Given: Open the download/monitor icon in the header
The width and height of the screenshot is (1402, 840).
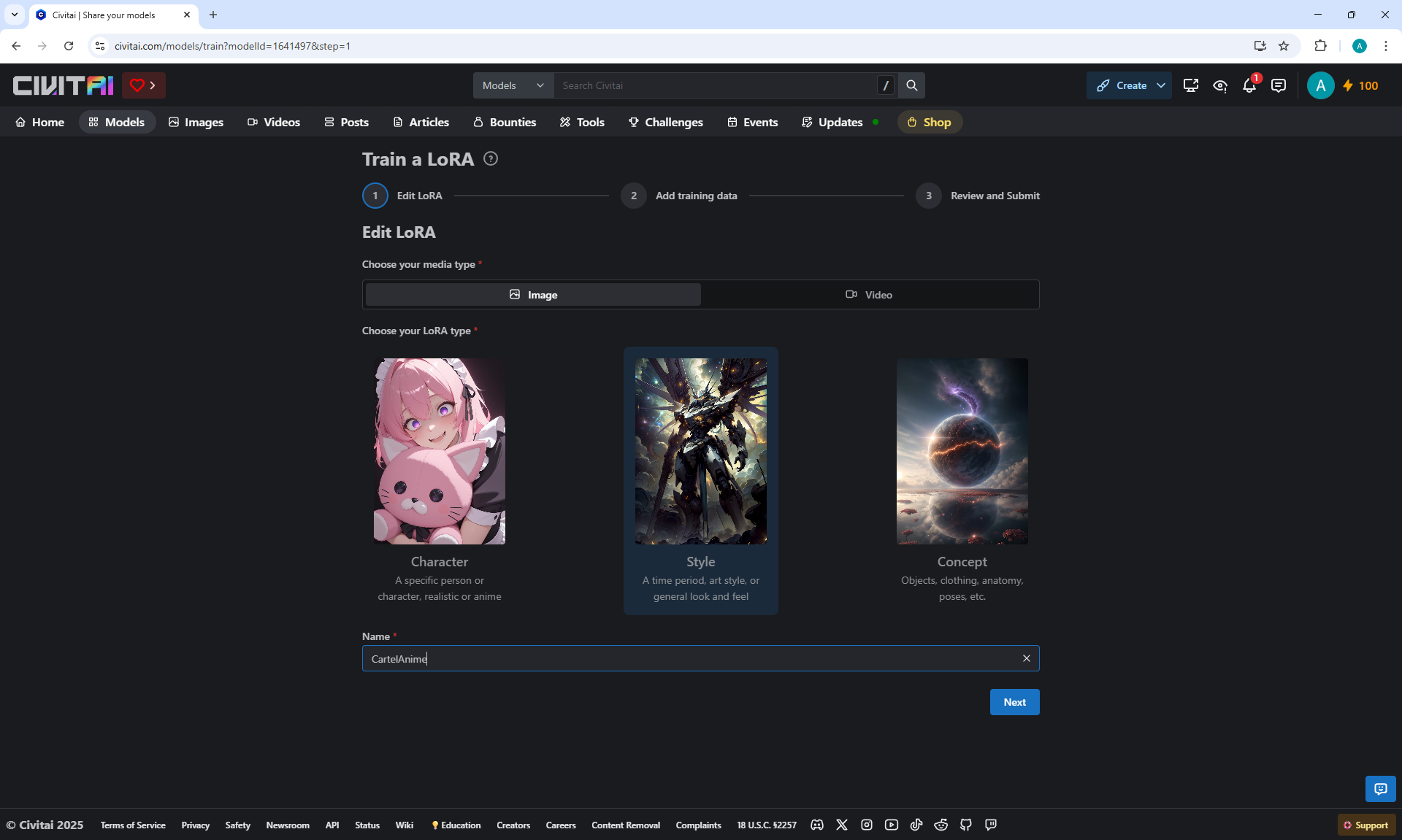Looking at the screenshot, I should pos(1190,86).
